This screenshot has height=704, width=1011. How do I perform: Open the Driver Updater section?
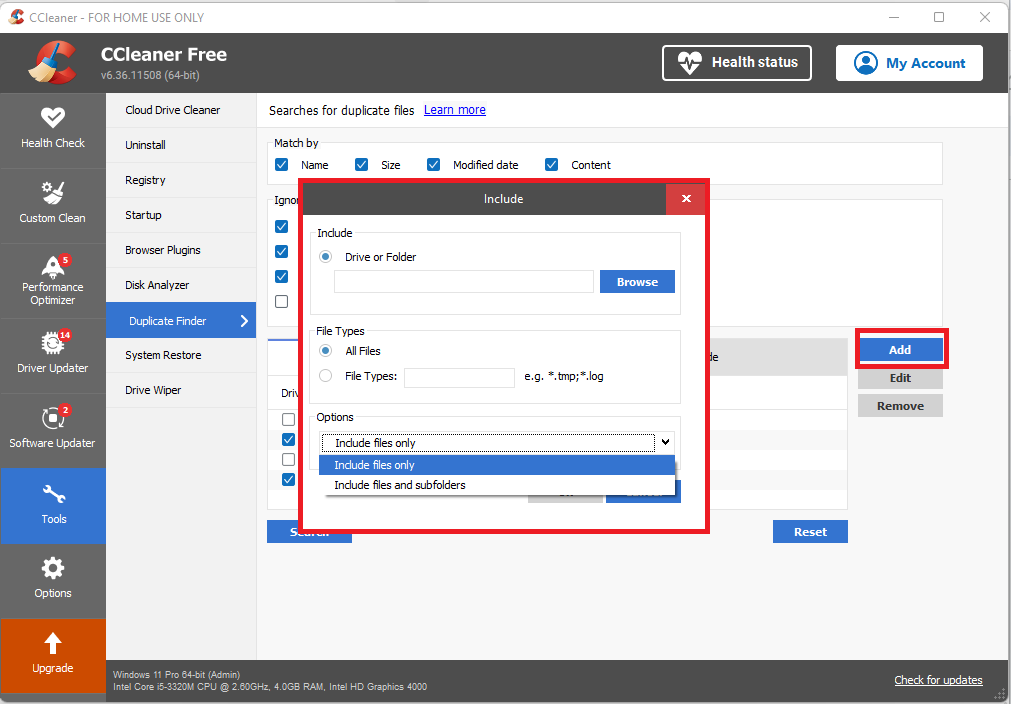coord(53,354)
